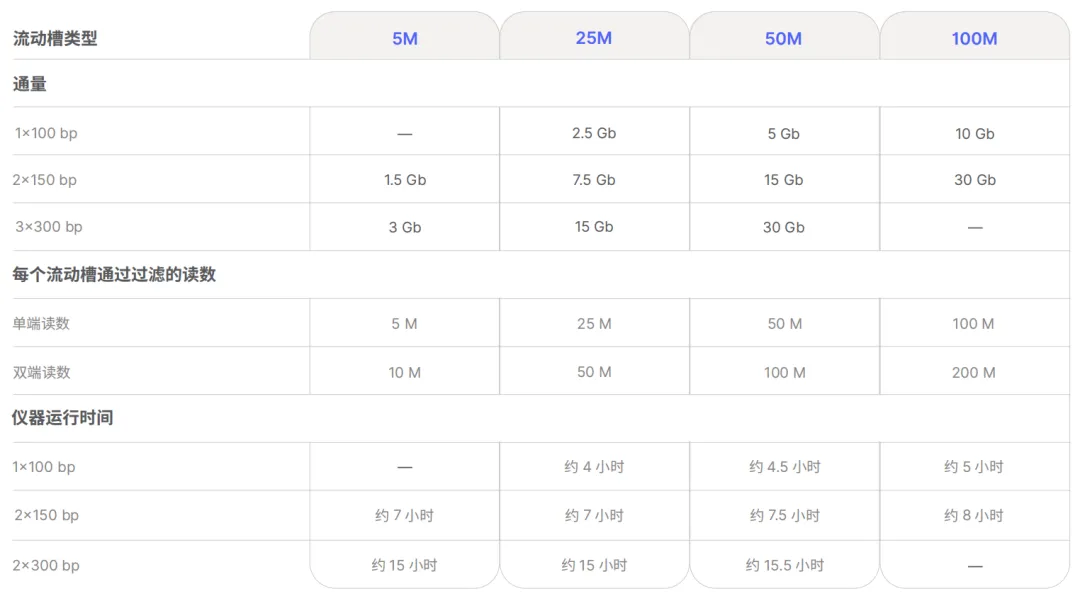Switch to the 25M column header
This screenshot has height=596, width=1080.
point(594,38)
